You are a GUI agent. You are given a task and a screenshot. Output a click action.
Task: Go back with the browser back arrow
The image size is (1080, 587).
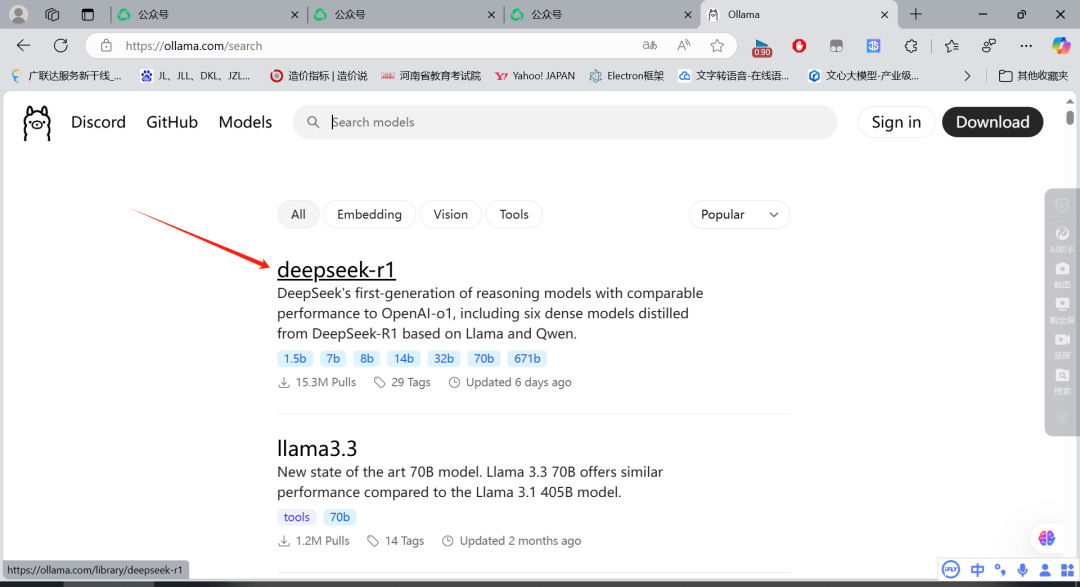[x=23, y=45]
